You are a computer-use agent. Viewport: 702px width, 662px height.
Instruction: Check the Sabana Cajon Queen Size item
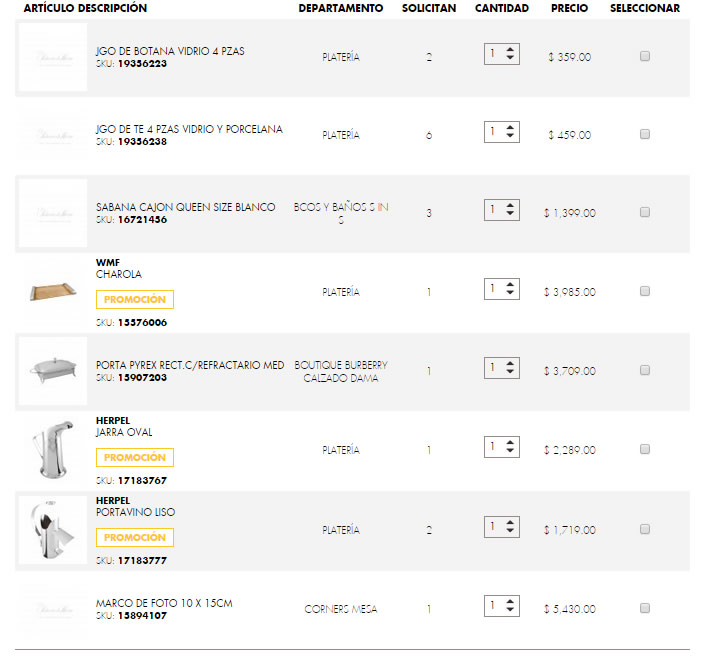pos(645,212)
